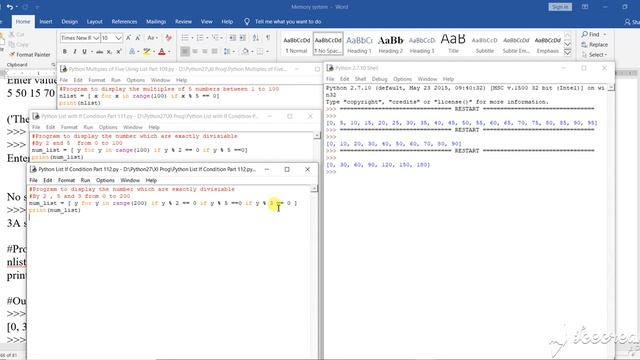The image size is (640, 360).
Task: Click the Tell me lightbulb search box
Action: 283,22
